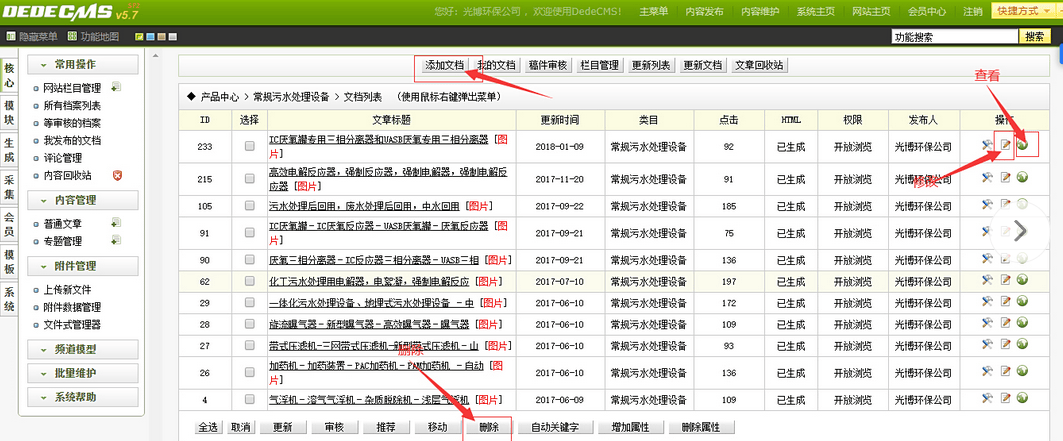This screenshot has width=1063, height=441.
Task: Open the 快捷方式 dropdown menu
Action: (1023, 11)
